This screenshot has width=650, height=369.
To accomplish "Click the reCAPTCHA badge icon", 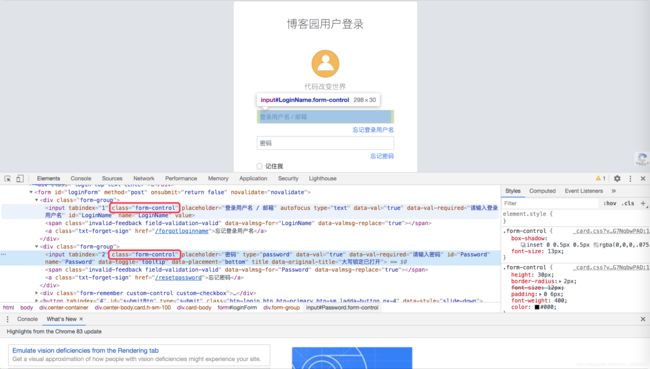I will coord(642,159).
